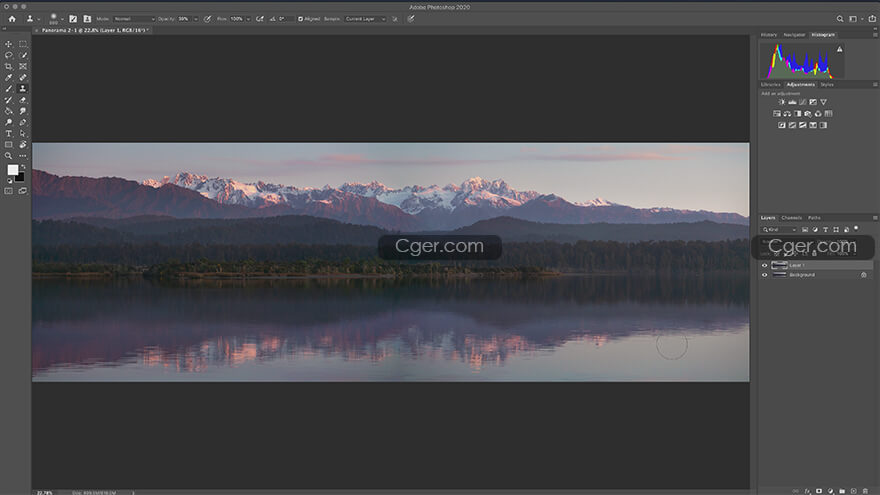The height and width of the screenshot is (495, 880).
Task: Select the Spot Healing Brush tool
Action: [23, 77]
